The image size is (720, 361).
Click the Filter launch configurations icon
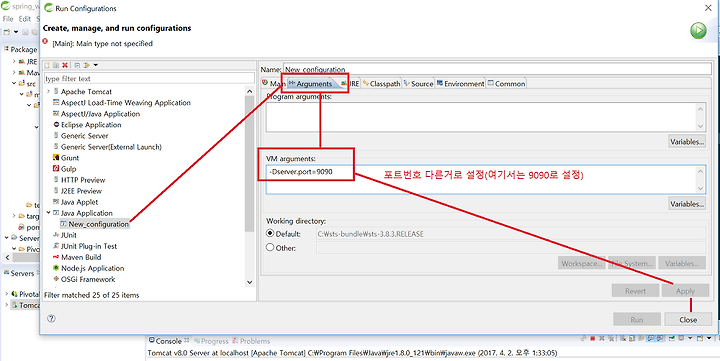click(86, 65)
